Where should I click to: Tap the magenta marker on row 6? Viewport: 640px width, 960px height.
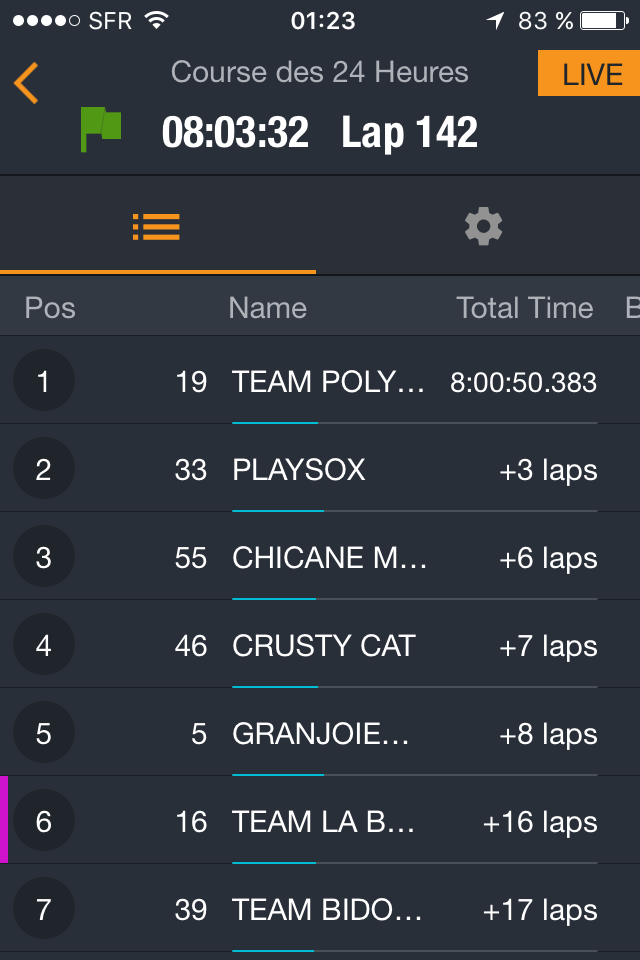coord(4,820)
